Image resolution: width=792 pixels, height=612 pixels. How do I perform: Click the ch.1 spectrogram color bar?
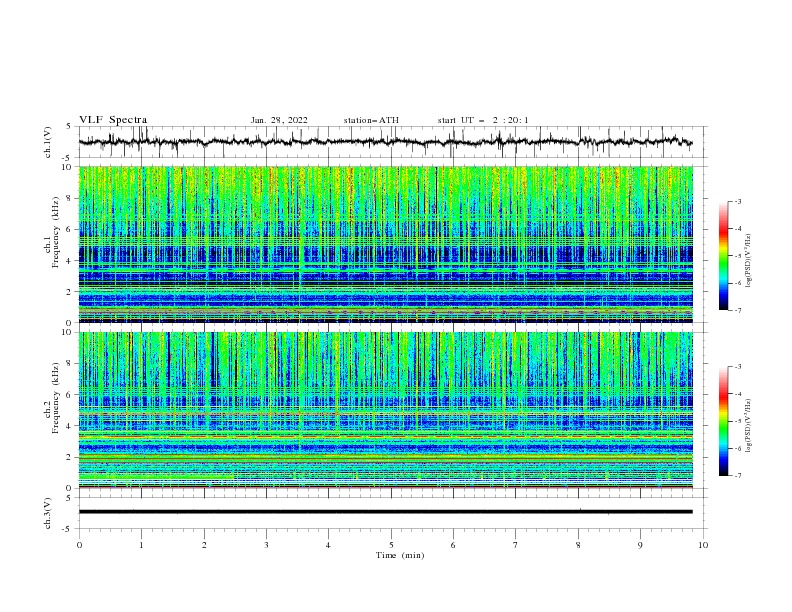(x=723, y=255)
